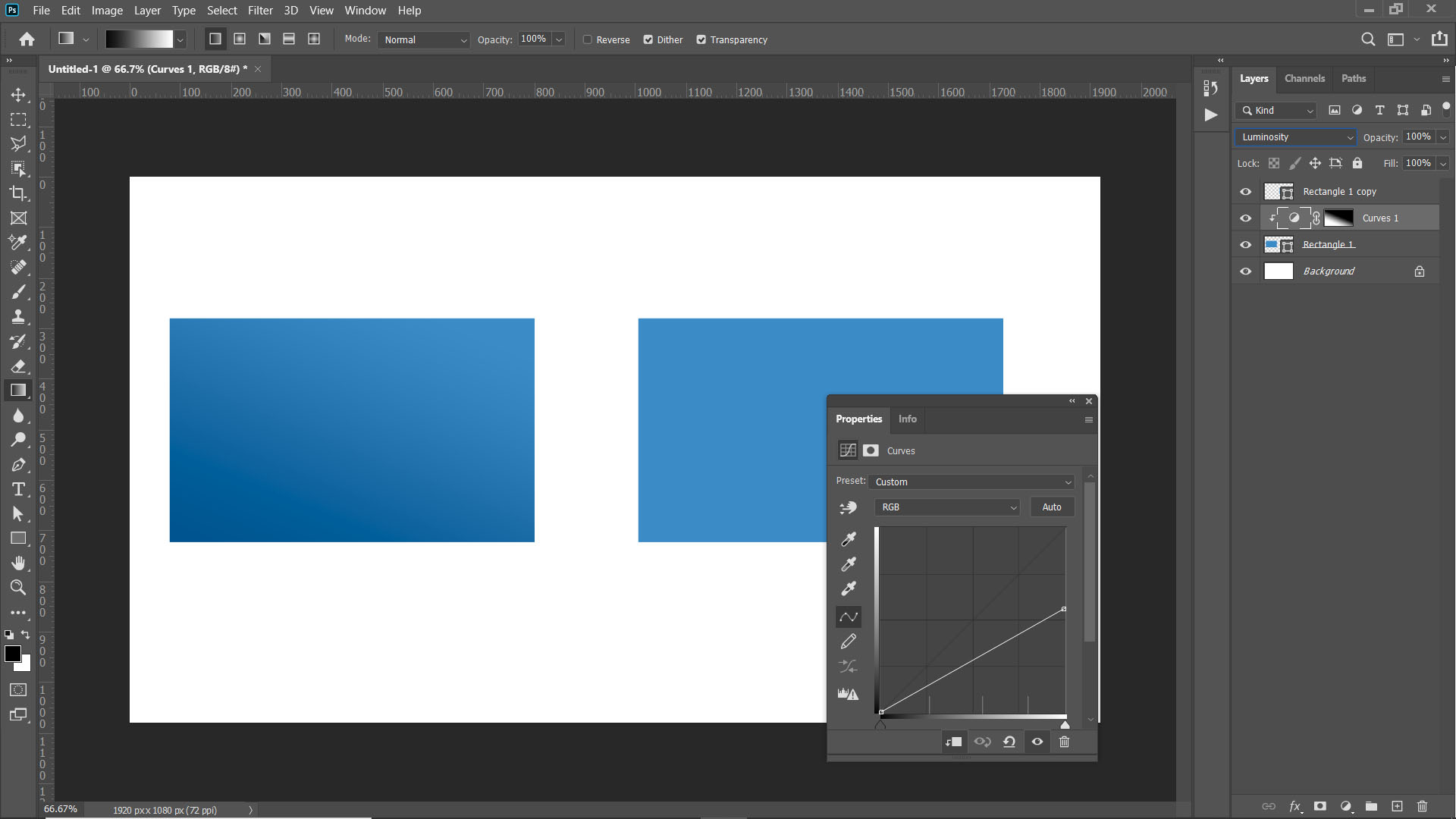Viewport: 1456px width, 819px height.
Task: Select the Move tool
Action: [x=19, y=95]
